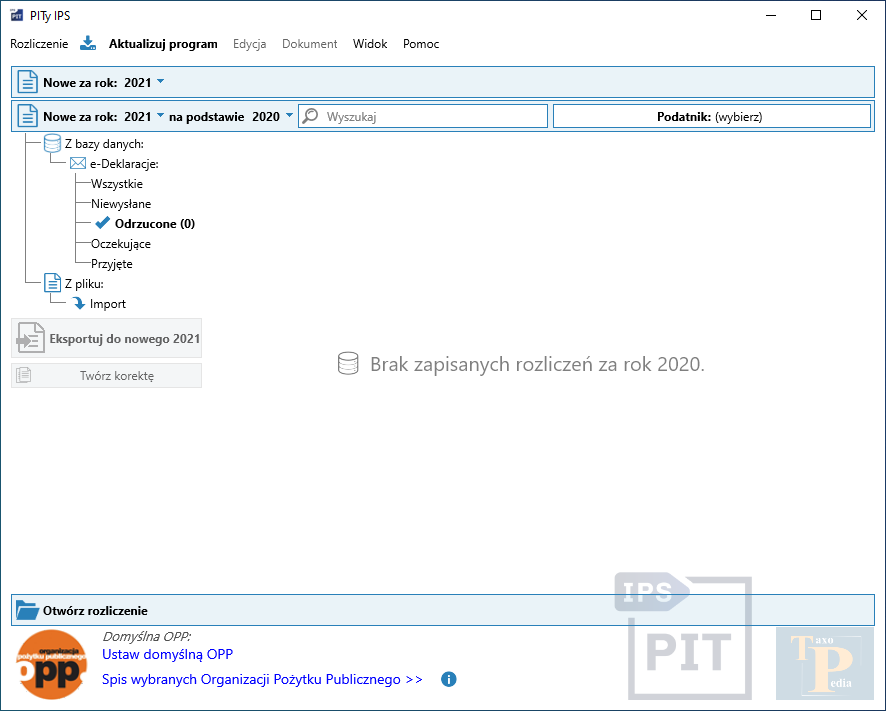
Task: Click the download update icon in menu bar
Action: (88, 43)
